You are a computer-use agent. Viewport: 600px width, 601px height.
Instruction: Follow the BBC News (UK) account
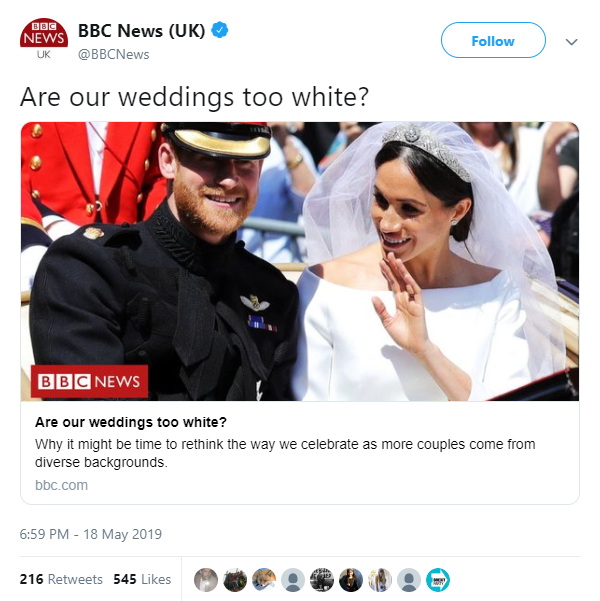pyautogui.click(x=493, y=40)
